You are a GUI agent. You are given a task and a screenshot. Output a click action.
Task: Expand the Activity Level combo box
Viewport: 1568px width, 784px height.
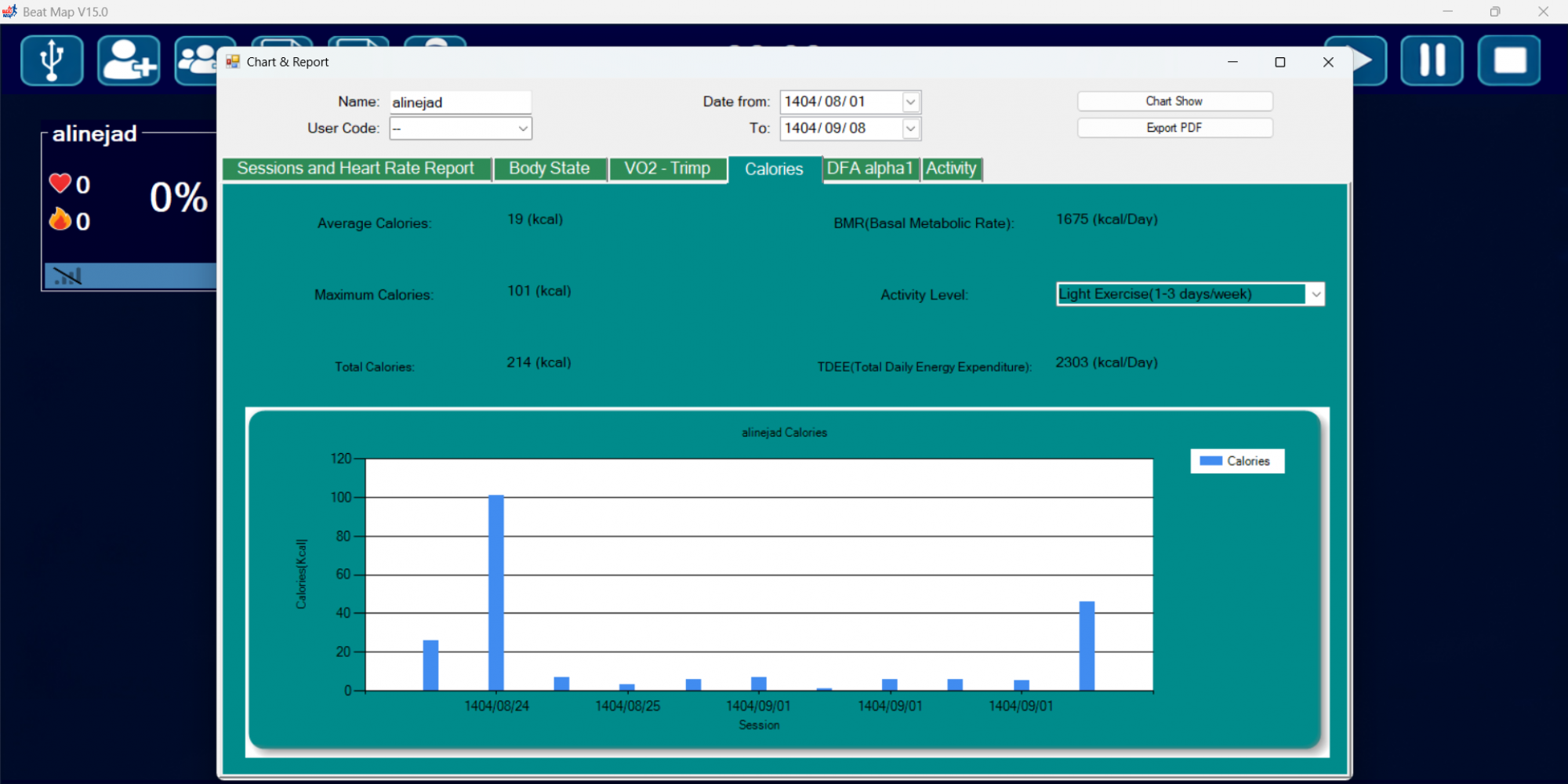coord(1315,294)
